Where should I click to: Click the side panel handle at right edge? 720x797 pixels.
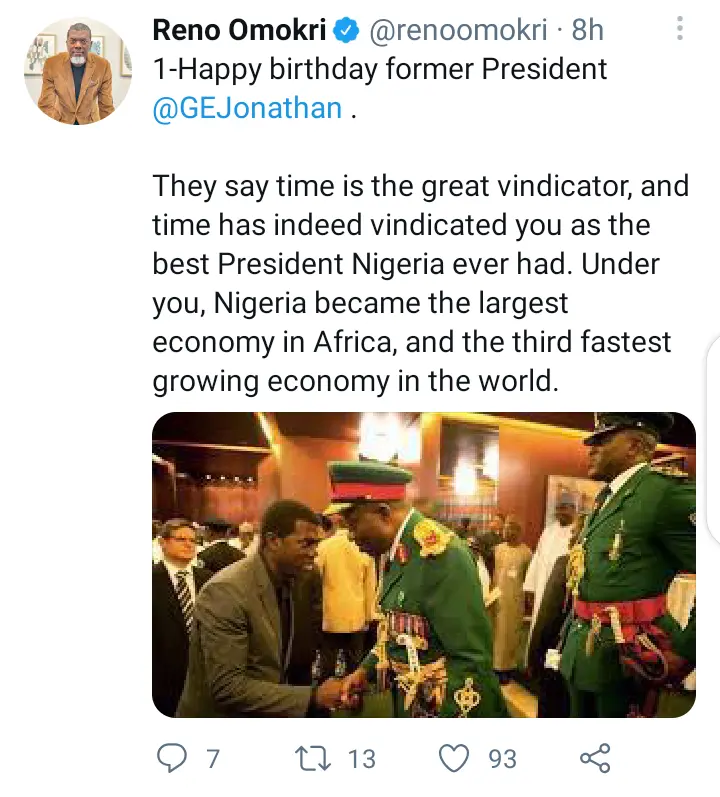pyautogui.click(x=713, y=442)
